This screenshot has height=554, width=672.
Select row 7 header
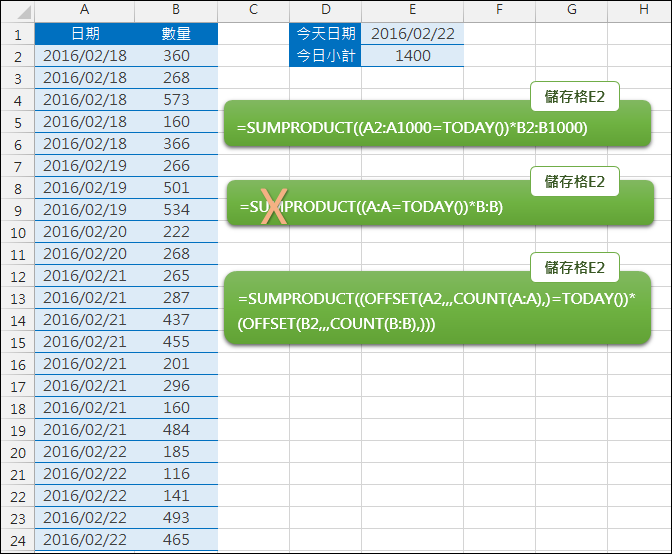pyautogui.click(x=18, y=166)
